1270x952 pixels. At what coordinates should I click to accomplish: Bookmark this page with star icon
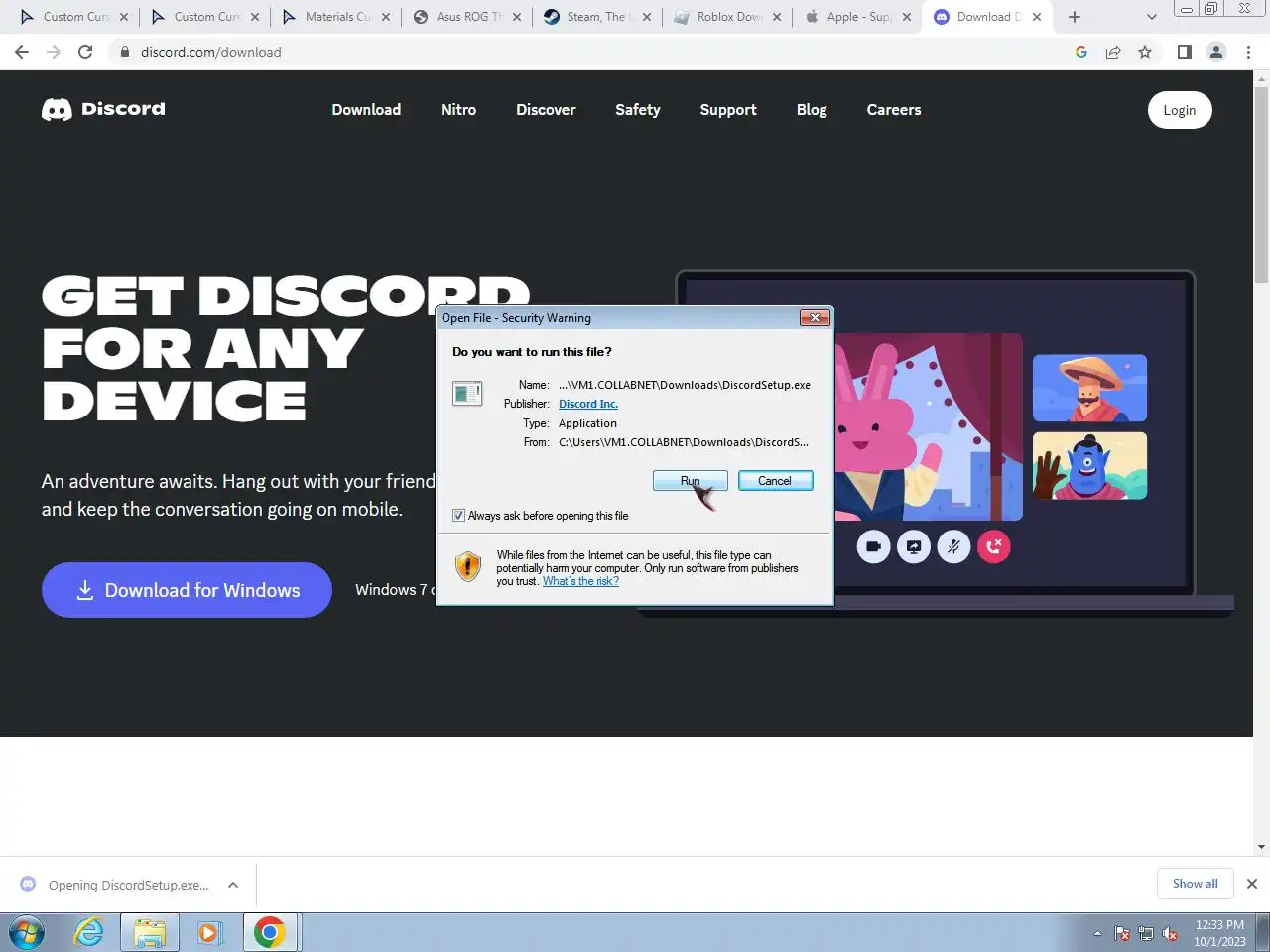pyautogui.click(x=1145, y=52)
